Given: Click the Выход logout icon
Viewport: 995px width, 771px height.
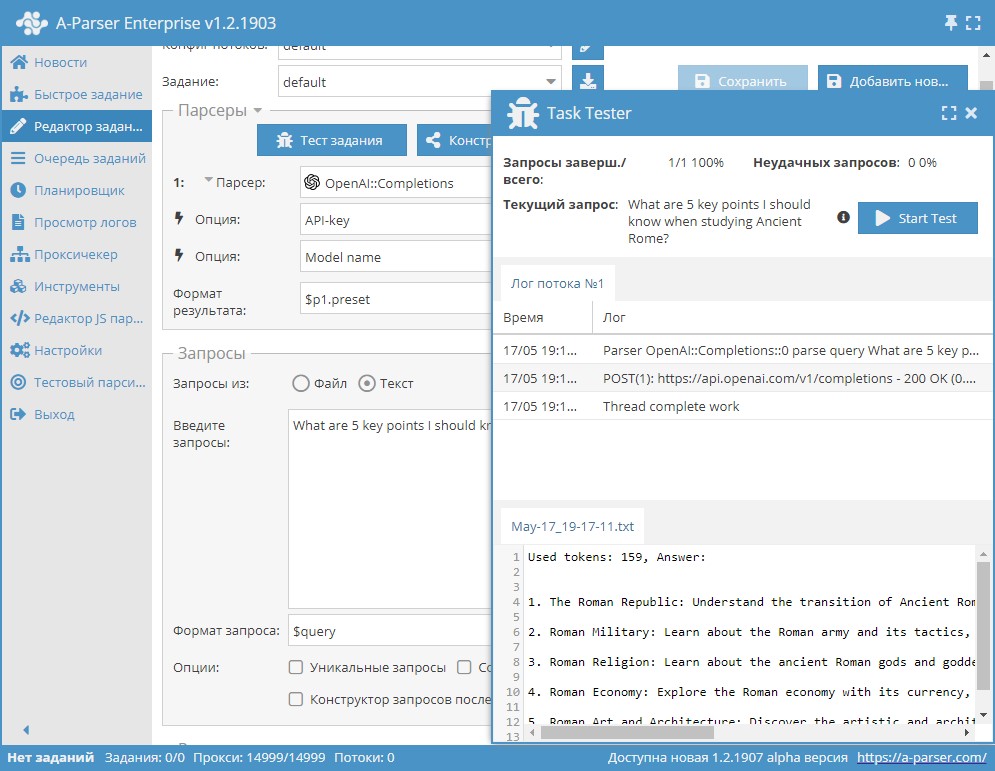Looking at the screenshot, I should point(18,414).
